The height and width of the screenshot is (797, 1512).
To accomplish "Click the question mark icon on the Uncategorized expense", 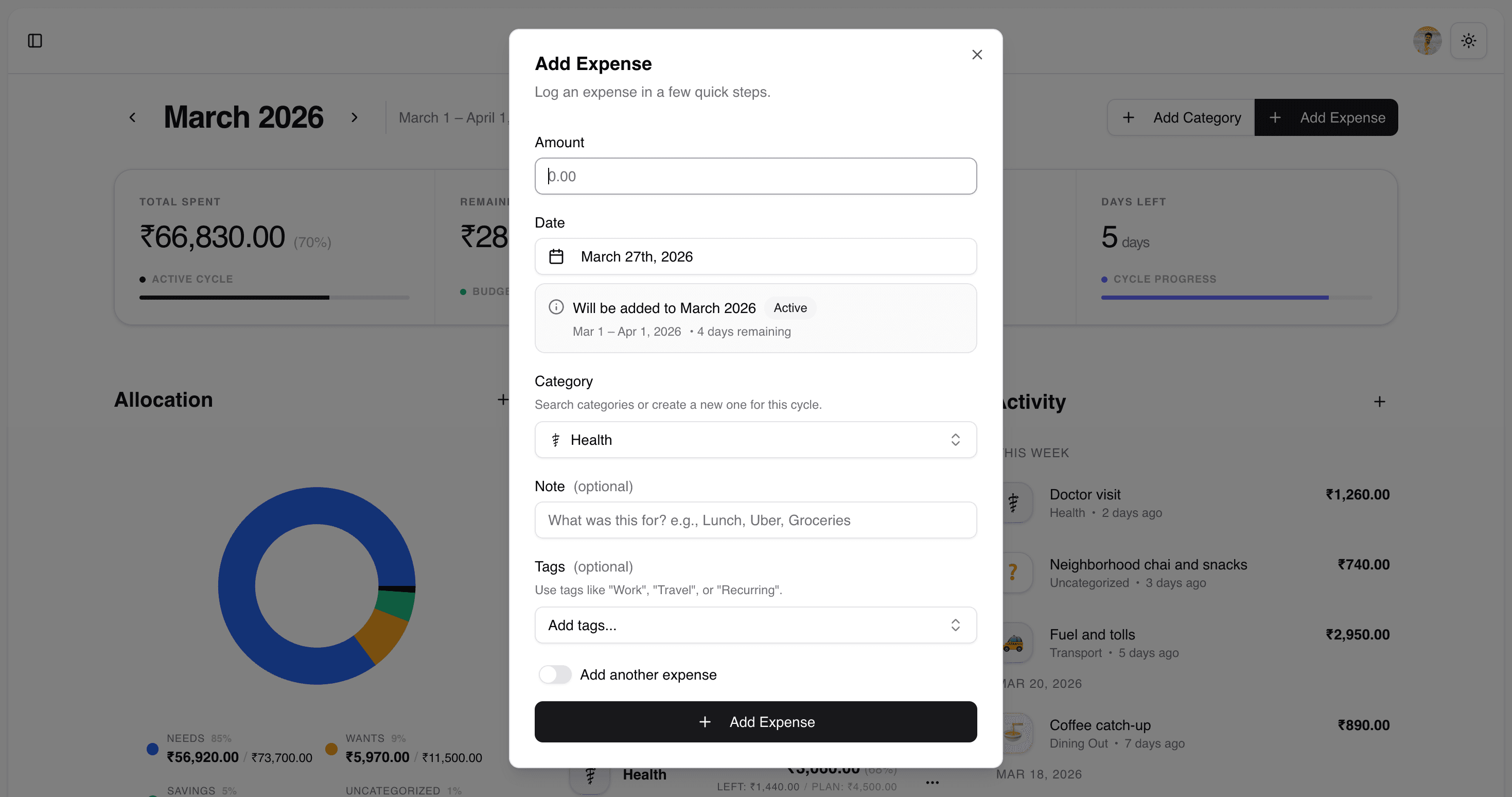I will (x=1013, y=572).
